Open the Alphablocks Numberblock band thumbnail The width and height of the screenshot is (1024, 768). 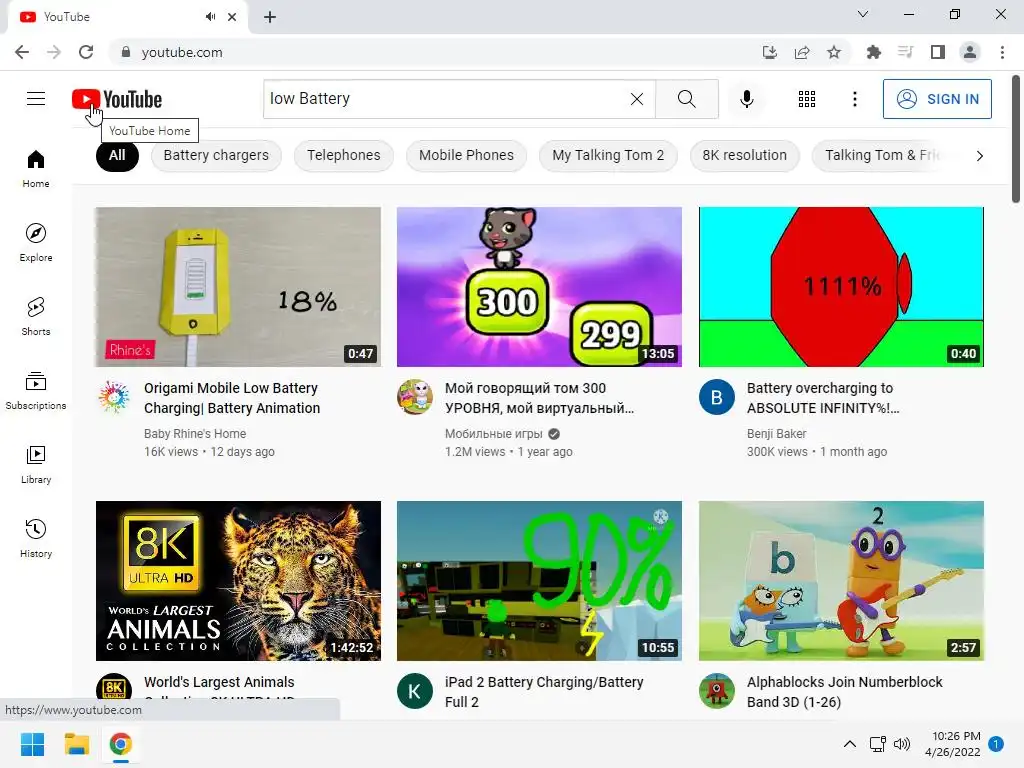click(841, 581)
